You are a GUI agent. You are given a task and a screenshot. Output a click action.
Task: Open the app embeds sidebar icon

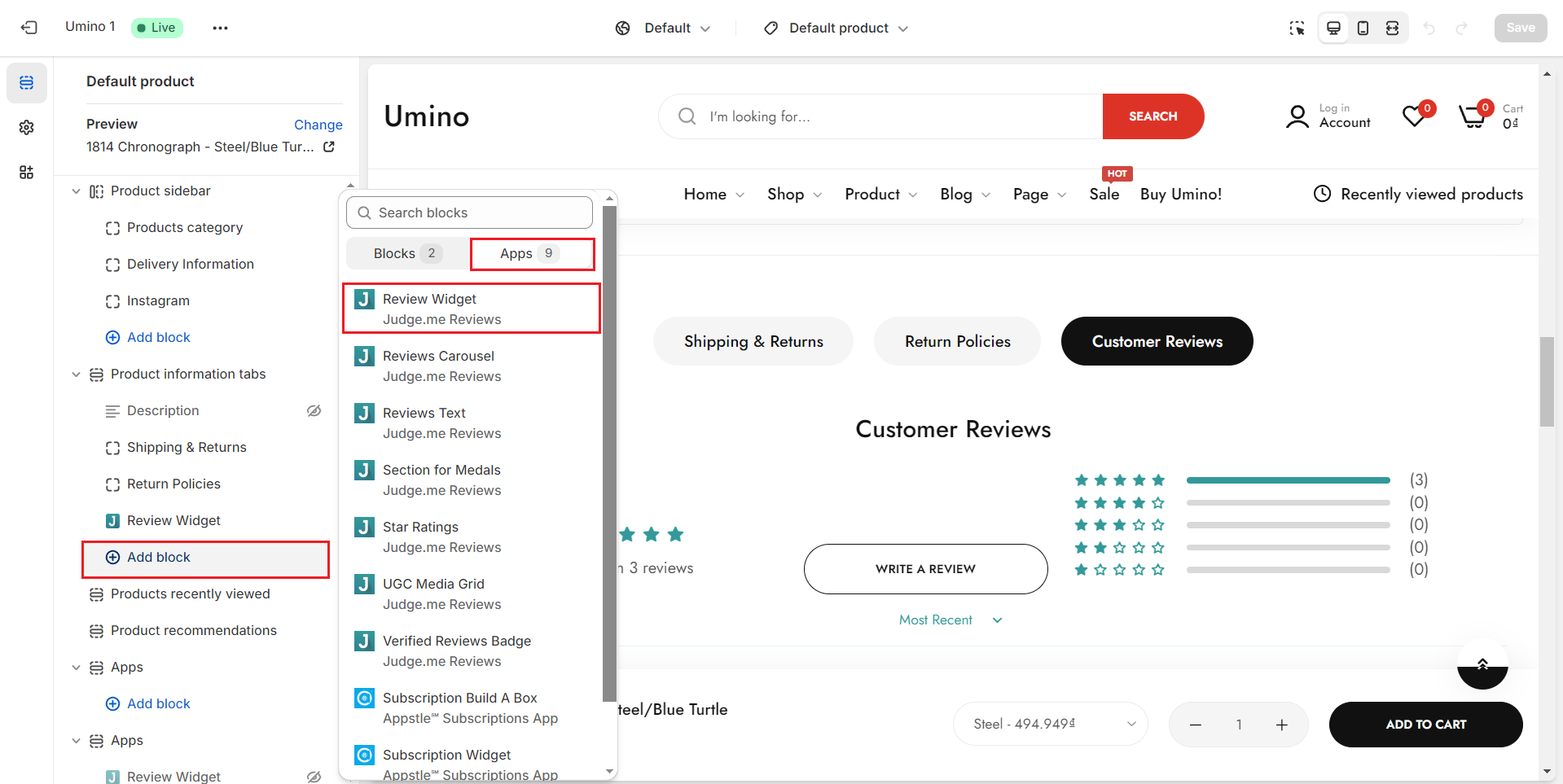point(27,173)
